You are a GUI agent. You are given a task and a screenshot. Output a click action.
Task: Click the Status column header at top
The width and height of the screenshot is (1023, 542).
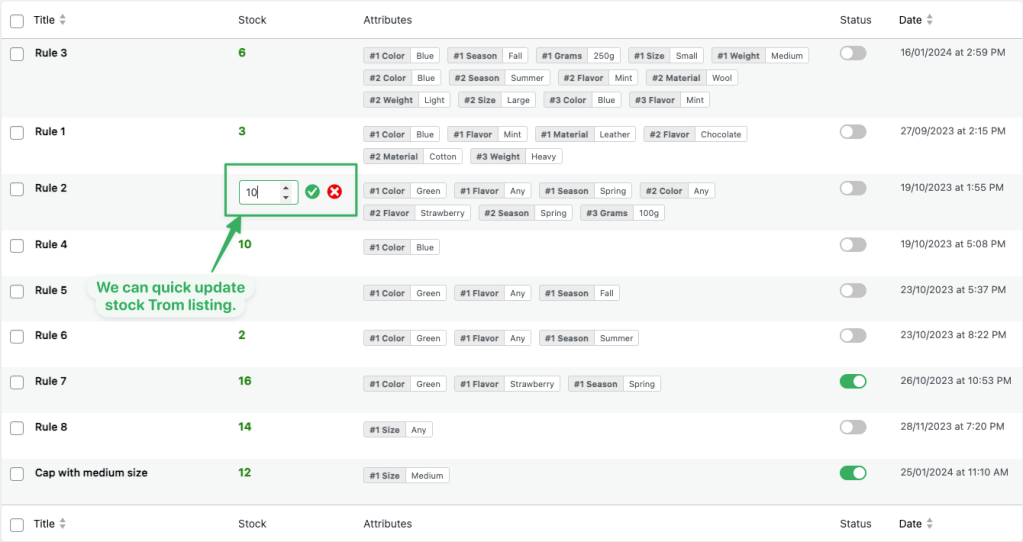(x=855, y=20)
